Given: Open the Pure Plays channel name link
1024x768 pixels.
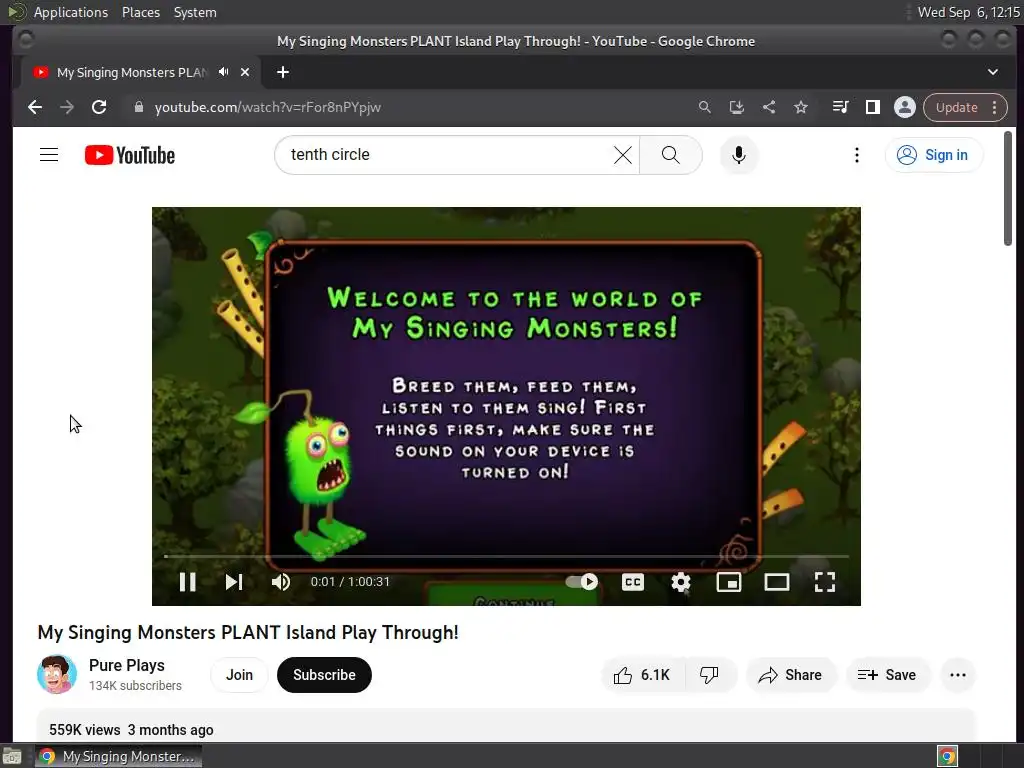Looking at the screenshot, I should point(127,665).
